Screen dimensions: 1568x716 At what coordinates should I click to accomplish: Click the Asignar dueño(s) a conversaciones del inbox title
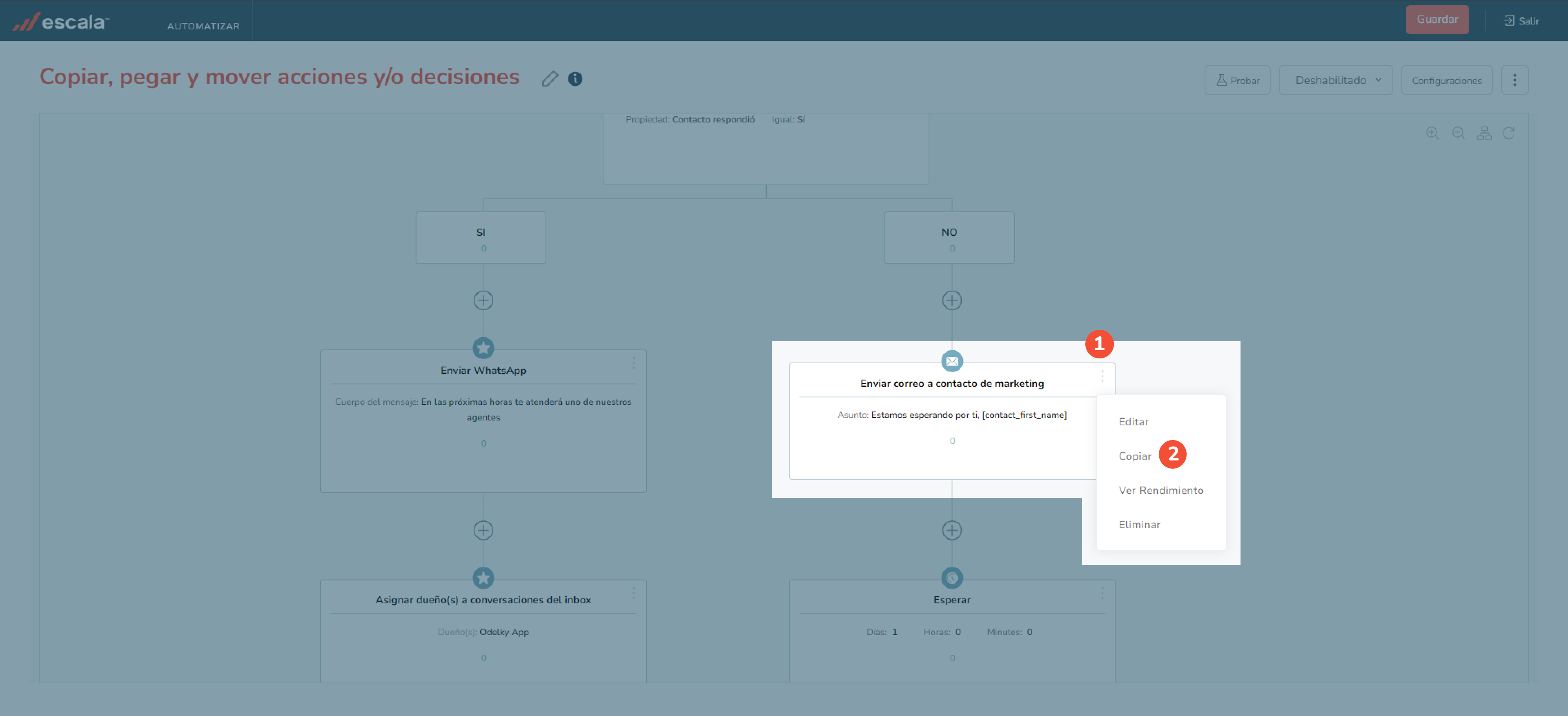483,600
